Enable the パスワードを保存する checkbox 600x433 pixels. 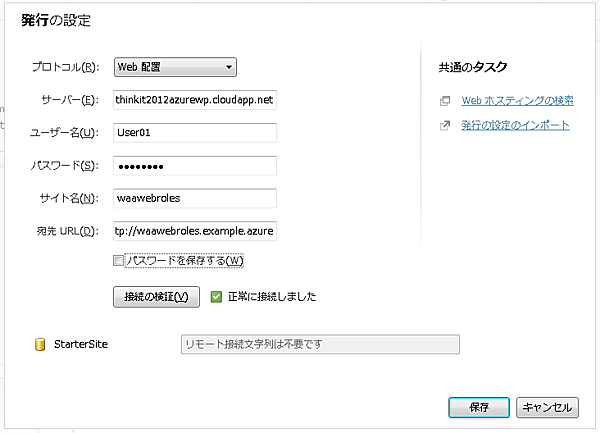(119, 261)
